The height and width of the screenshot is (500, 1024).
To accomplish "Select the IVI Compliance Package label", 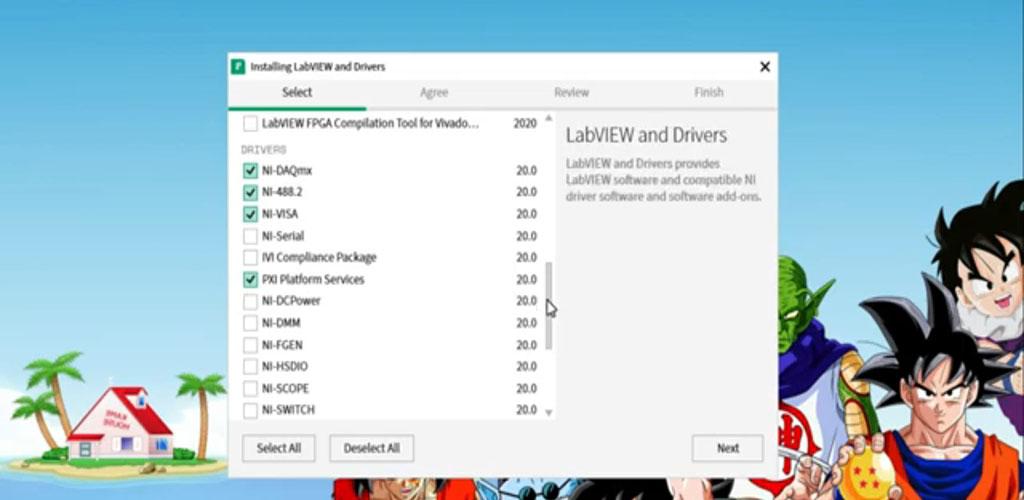I will 319,258.
